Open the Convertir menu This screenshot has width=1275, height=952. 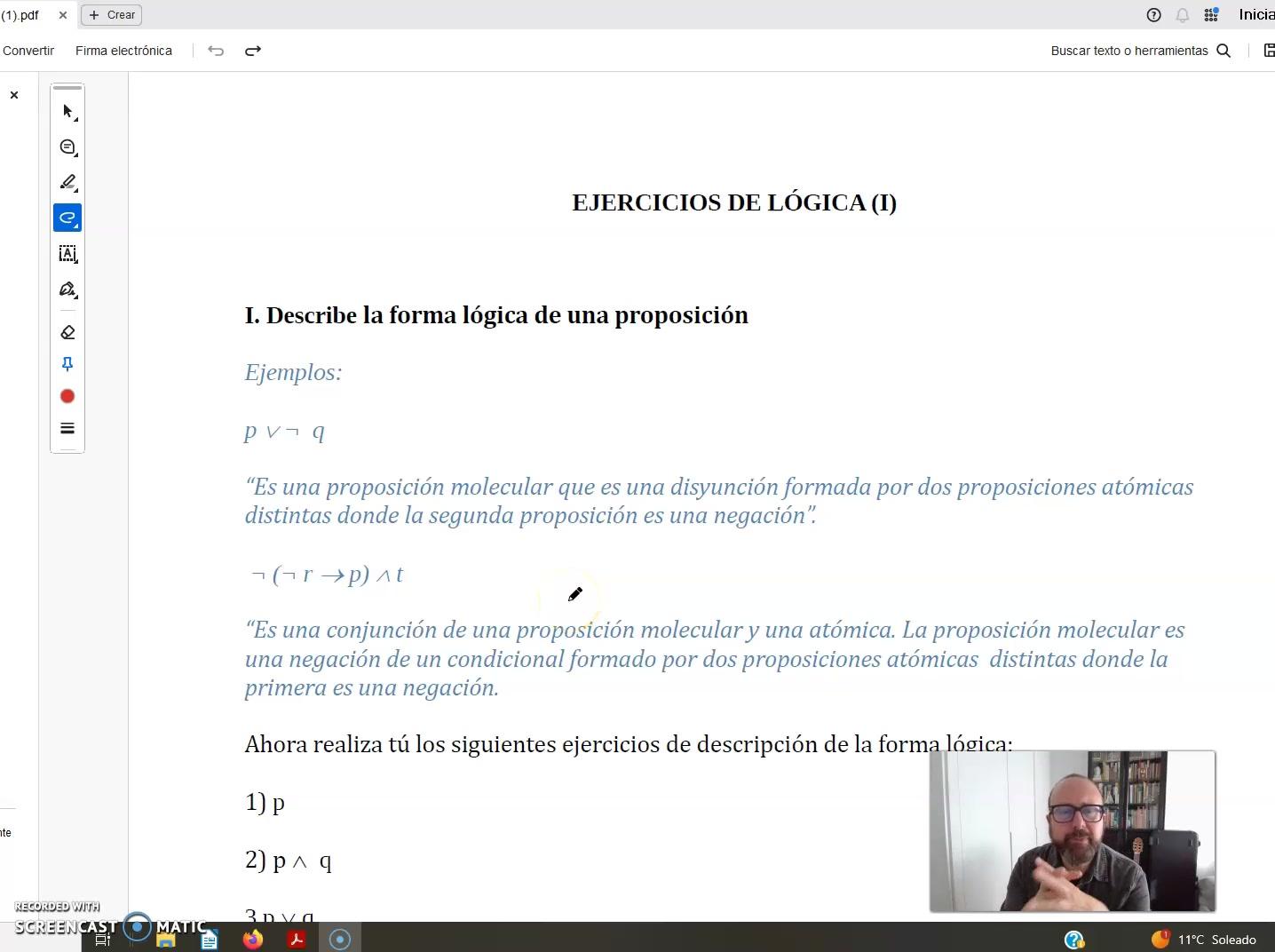(x=28, y=51)
